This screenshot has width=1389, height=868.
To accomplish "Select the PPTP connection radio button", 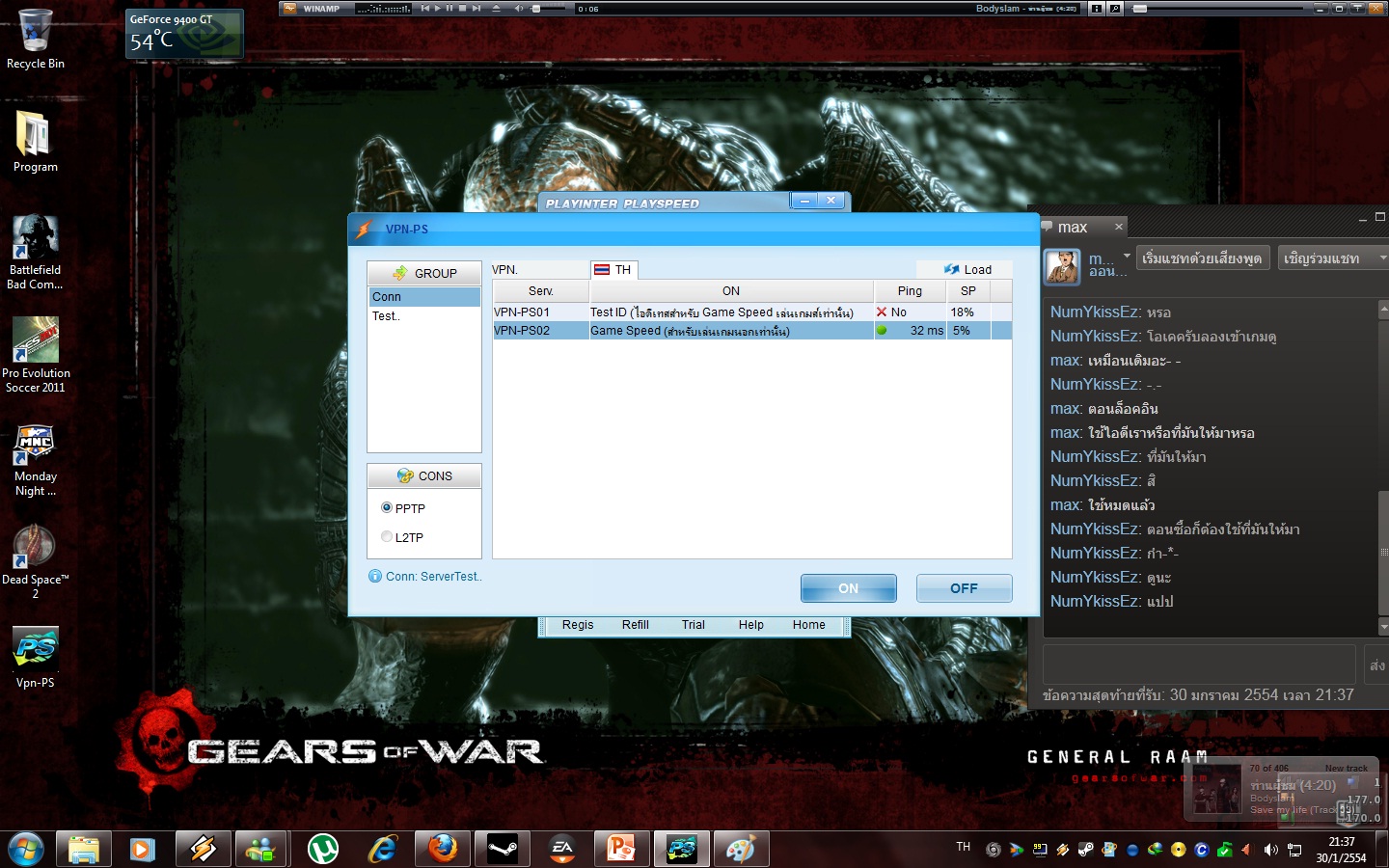I will (x=387, y=507).
